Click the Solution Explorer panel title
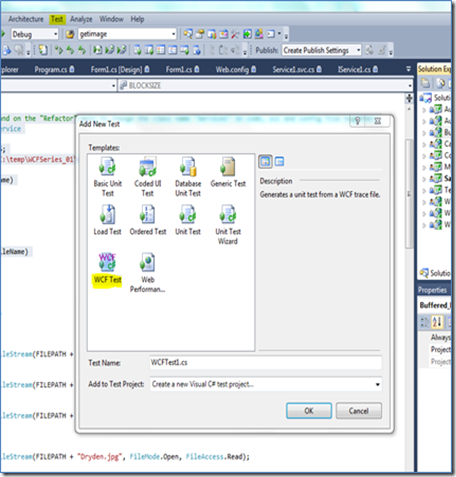456x477 pixels. (x=434, y=69)
